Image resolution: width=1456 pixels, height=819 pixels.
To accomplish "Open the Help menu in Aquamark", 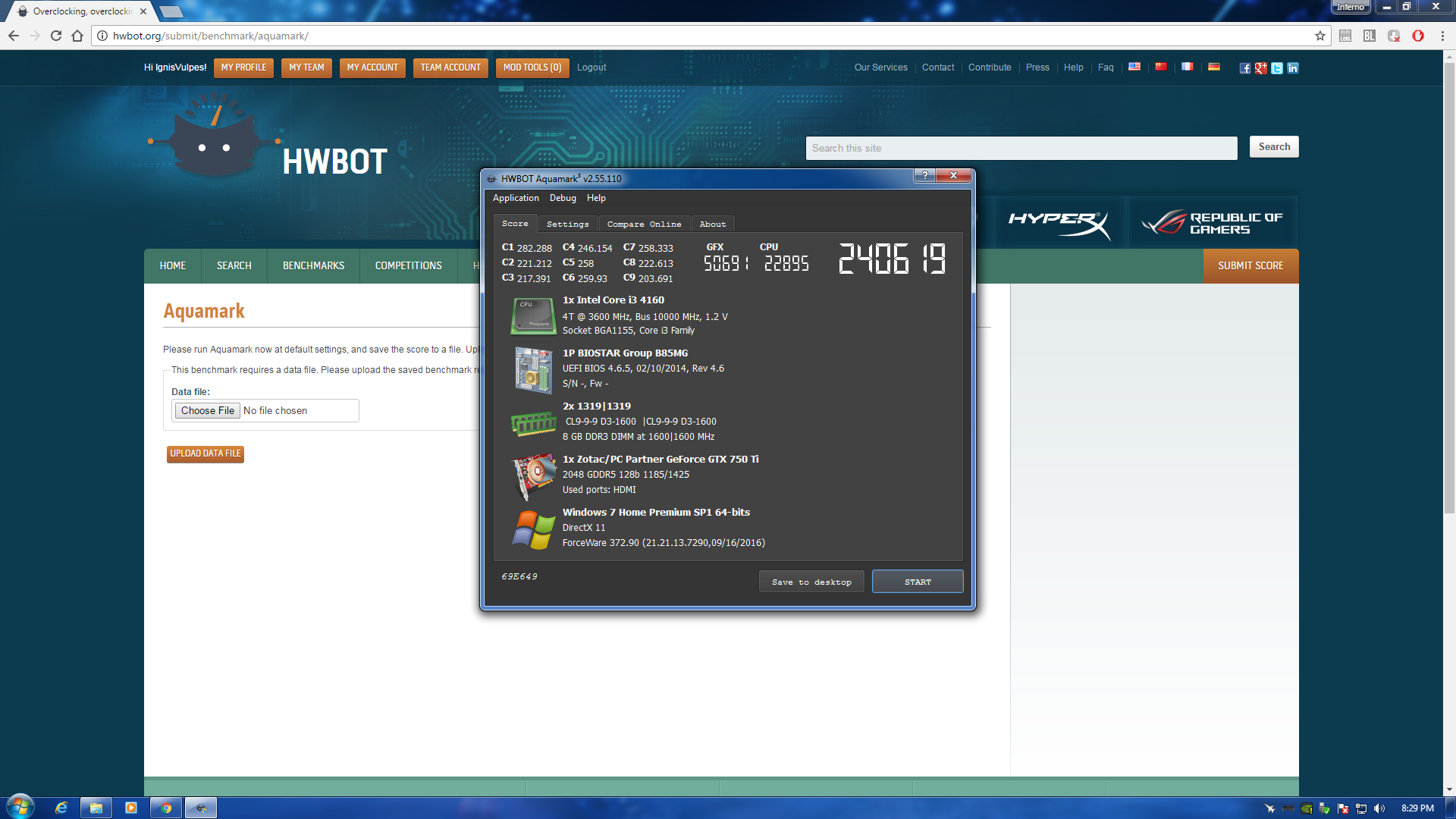I will pyautogui.click(x=596, y=198).
